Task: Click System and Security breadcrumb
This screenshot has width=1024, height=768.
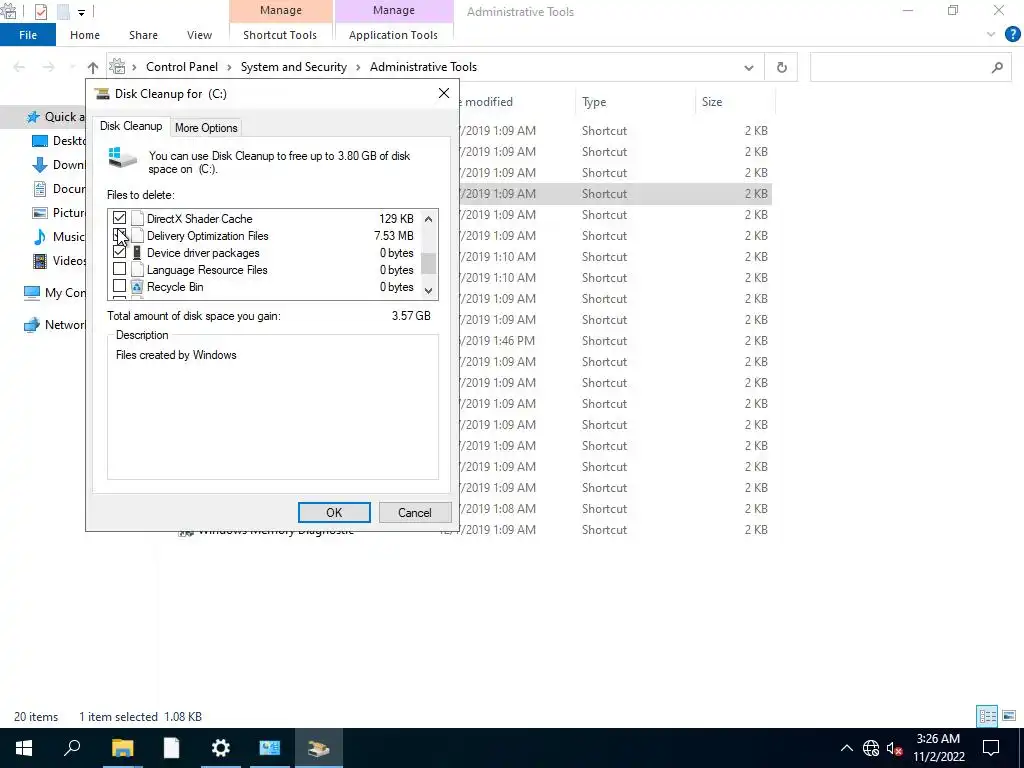Action: click(294, 67)
